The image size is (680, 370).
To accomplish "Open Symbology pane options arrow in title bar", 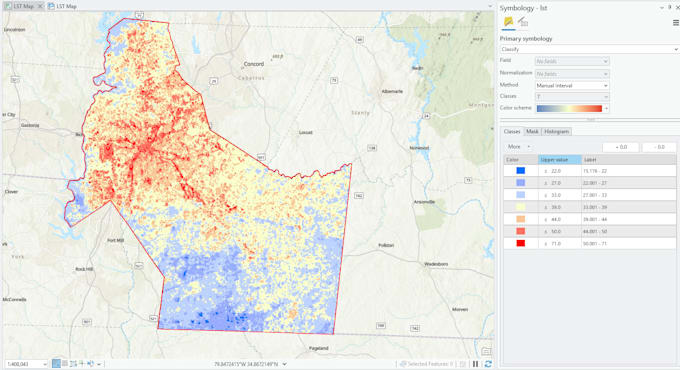I will pos(662,7).
